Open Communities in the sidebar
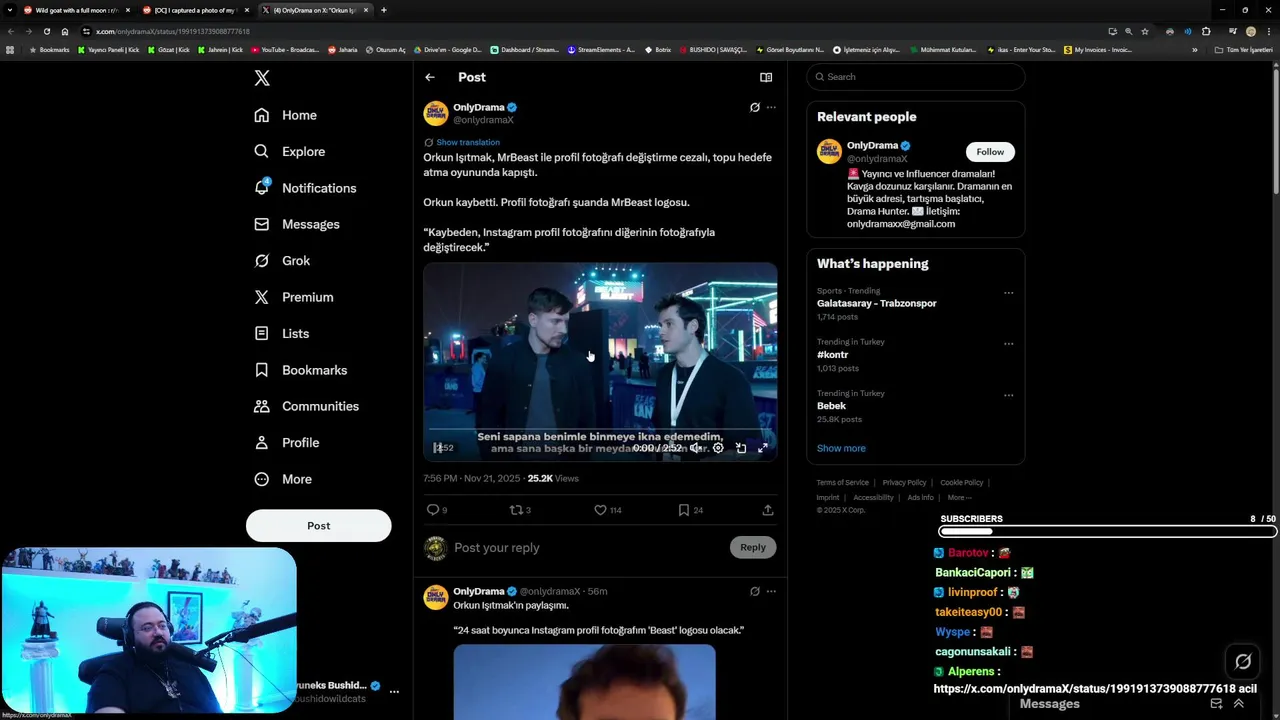Screen dimensions: 1280x720 [x=306, y=406]
